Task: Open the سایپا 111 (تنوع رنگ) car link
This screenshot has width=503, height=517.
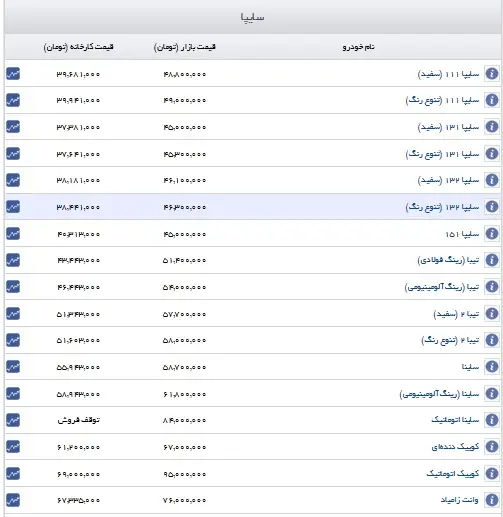Action: 442,100
